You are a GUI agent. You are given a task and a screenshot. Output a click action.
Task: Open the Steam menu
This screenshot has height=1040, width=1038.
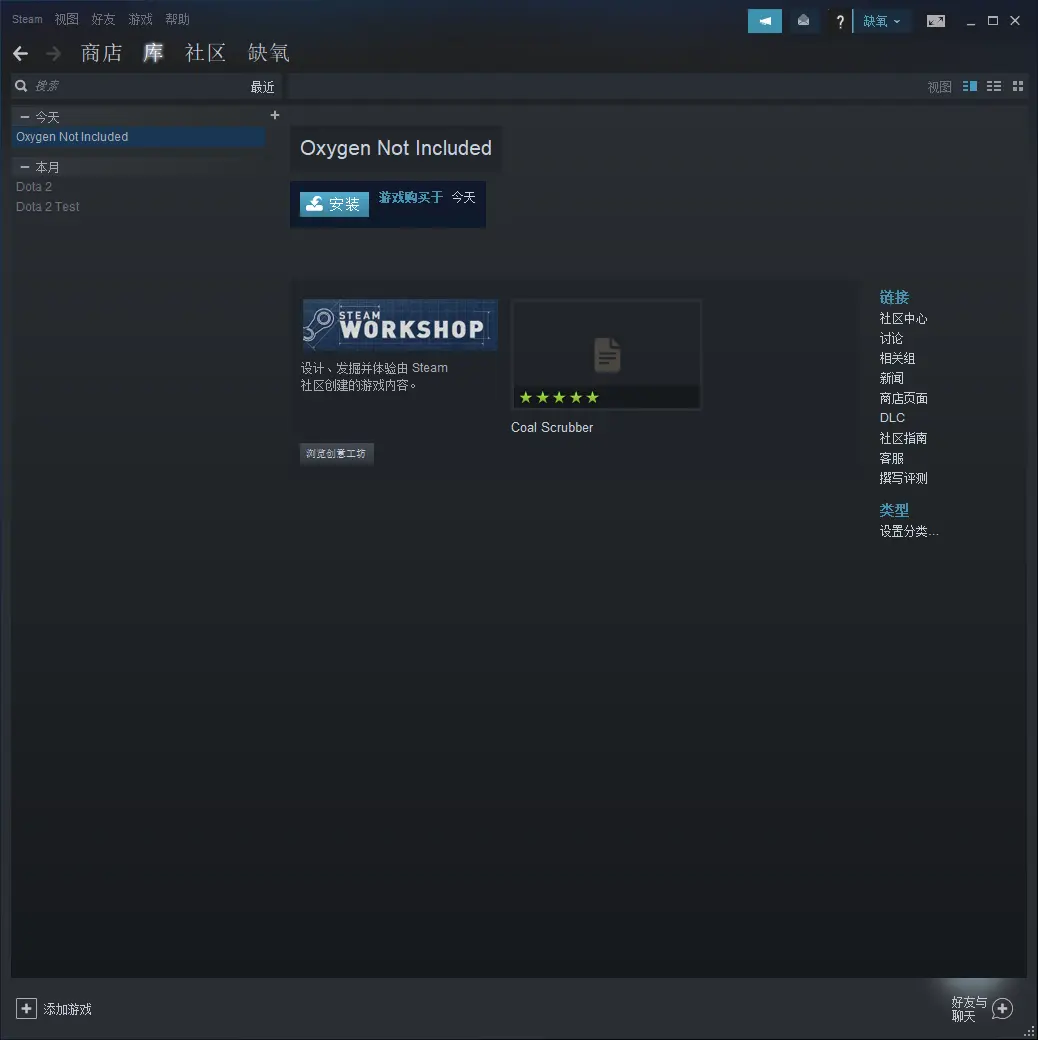tap(27, 19)
